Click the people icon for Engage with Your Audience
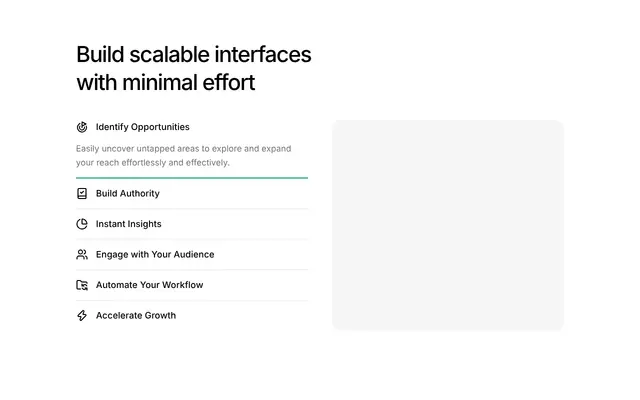The height and width of the screenshot is (400, 640). click(x=82, y=255)
